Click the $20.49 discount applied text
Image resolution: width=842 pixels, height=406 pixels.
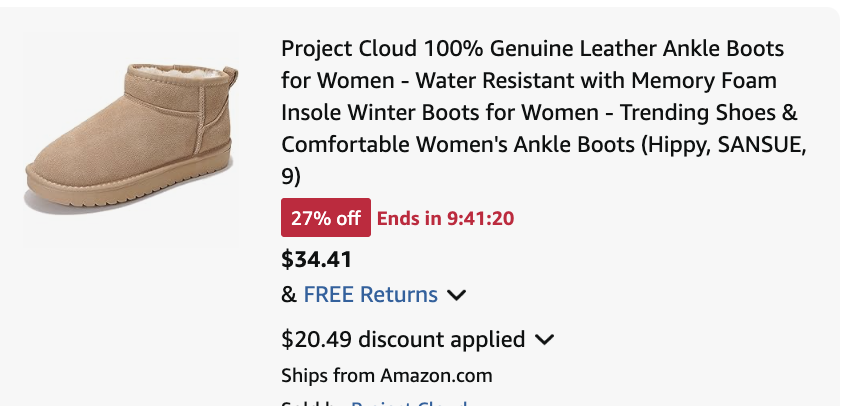click(403, 339)
